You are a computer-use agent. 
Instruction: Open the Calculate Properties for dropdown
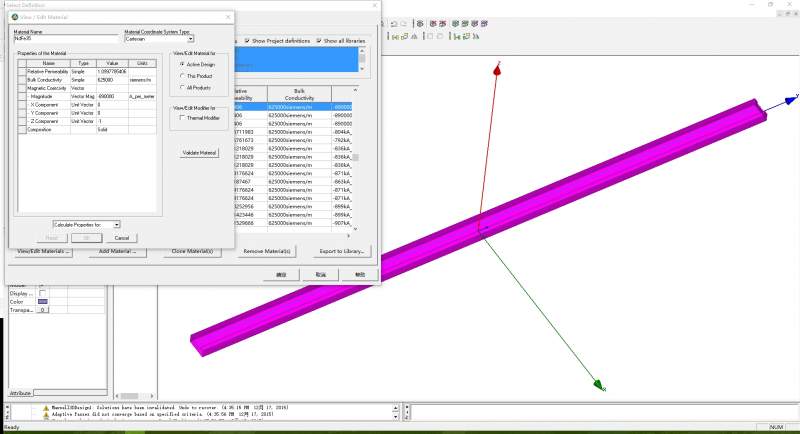[x=117, y=224]
